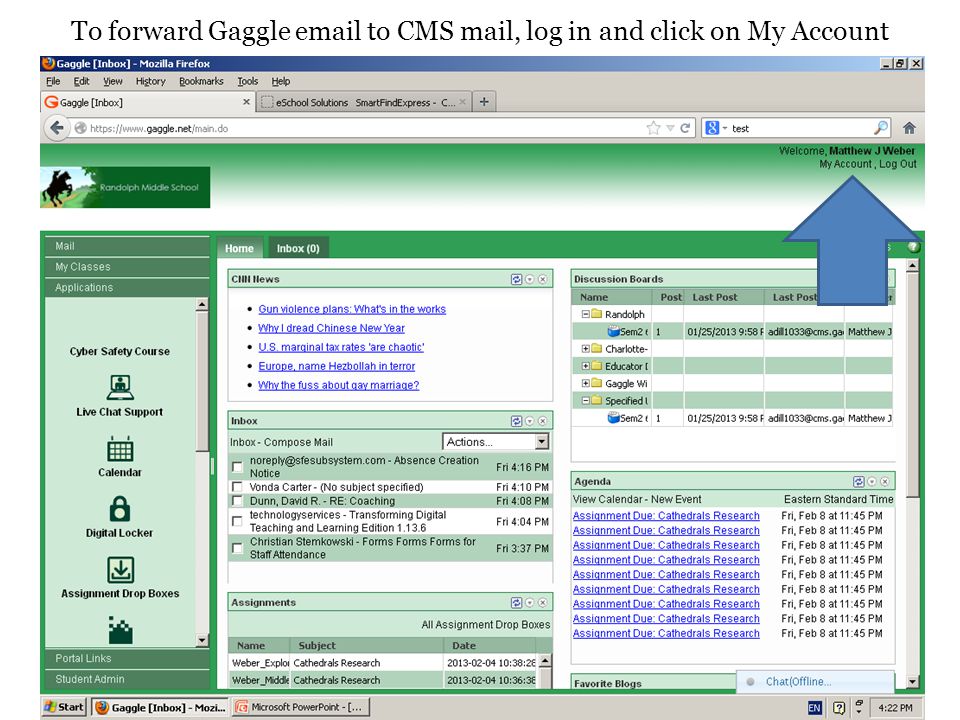Click the Log Out link
Screen dimensions: 960x720
898,164
